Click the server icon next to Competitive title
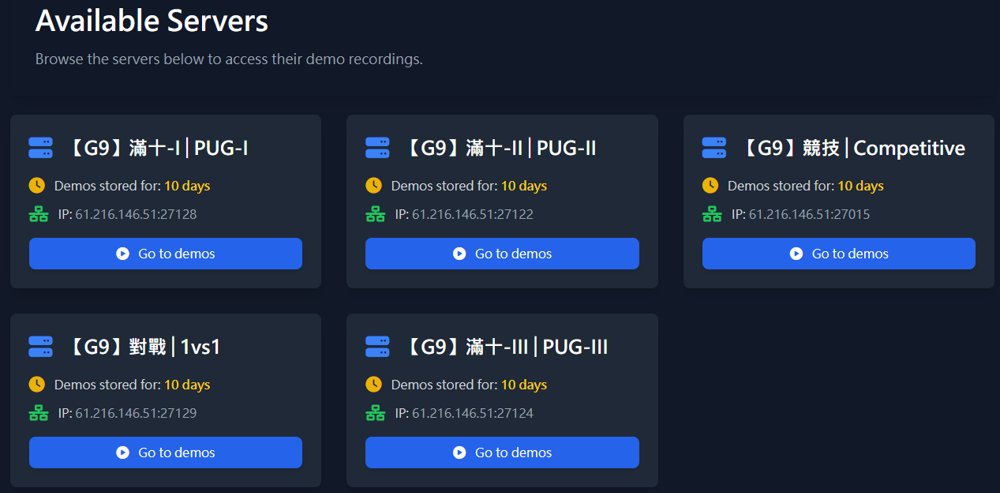1000x493 pixels. click(x=714, y=148)
